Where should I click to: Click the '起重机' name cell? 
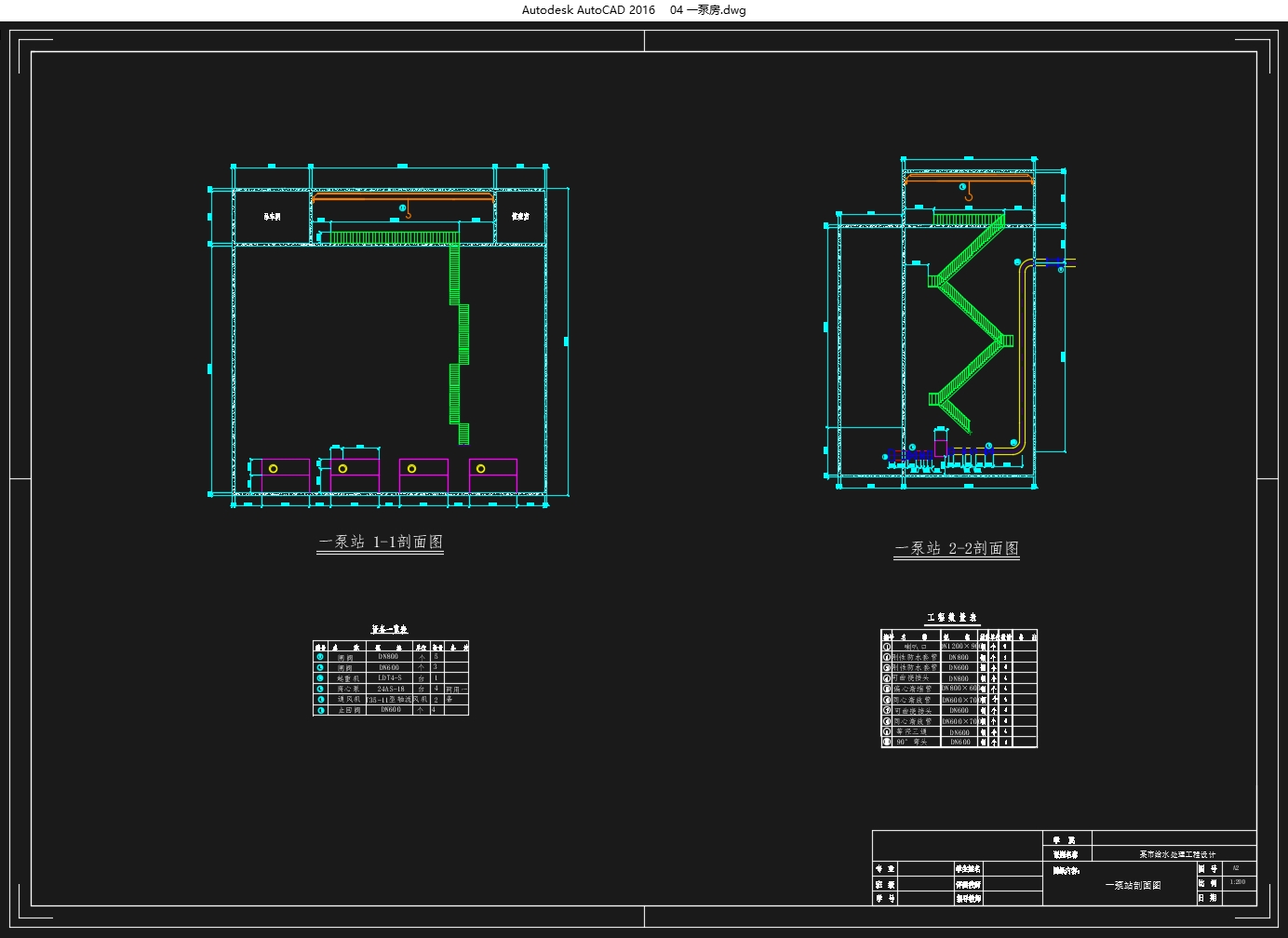pos(348,678)
